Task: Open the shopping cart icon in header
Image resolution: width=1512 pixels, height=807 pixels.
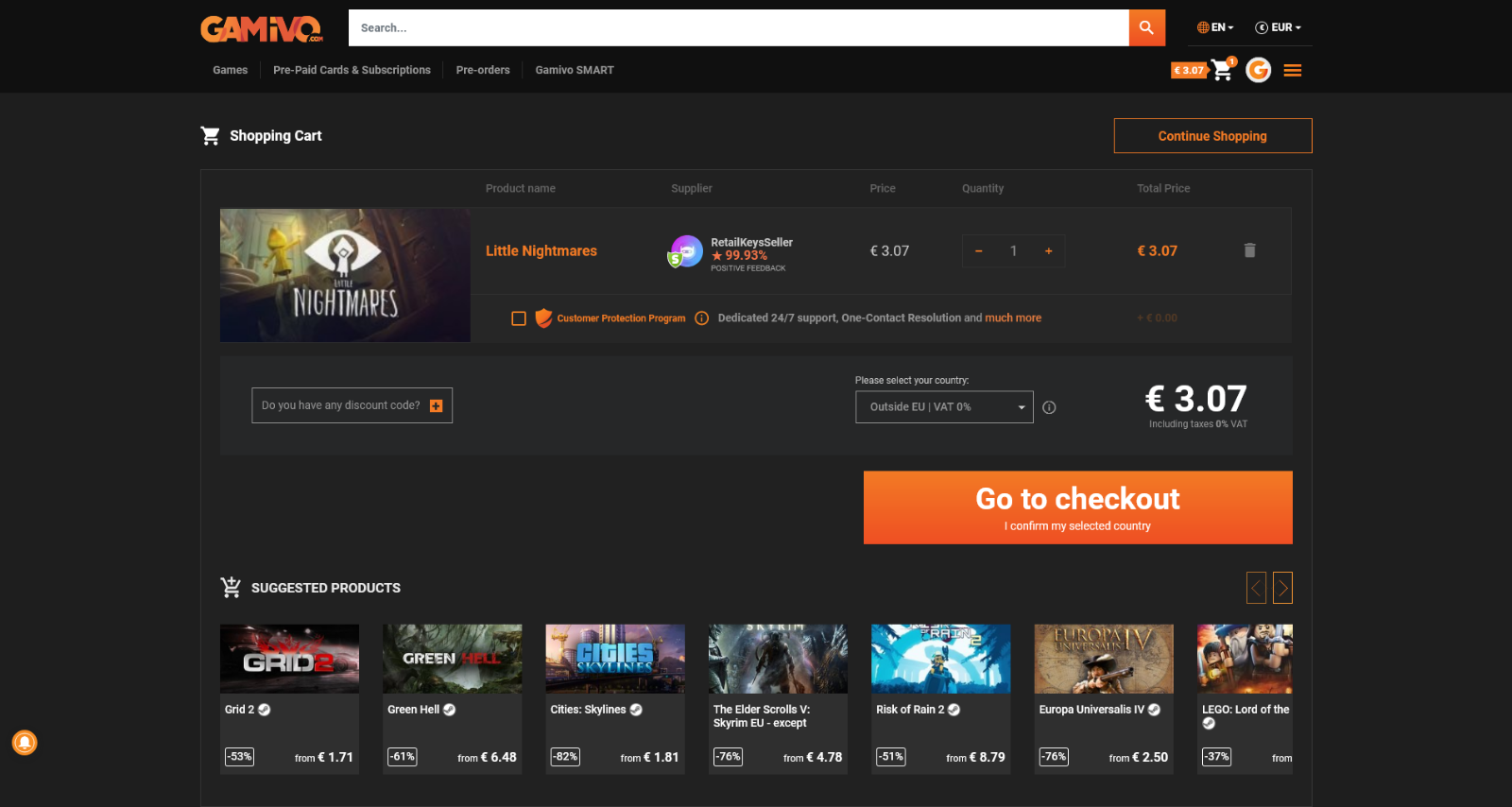Action: 1223,69
